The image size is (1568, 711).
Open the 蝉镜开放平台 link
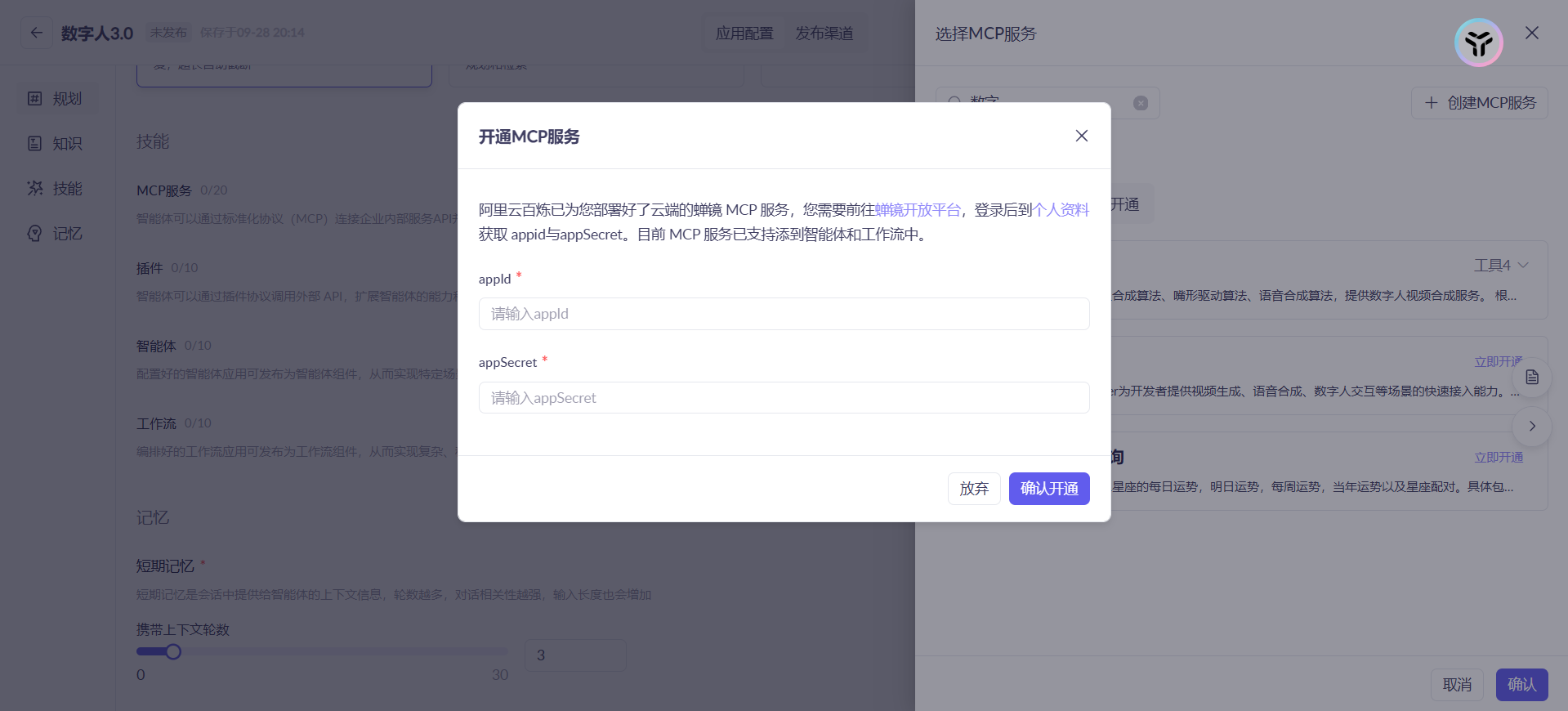click(x=918, y=210)
